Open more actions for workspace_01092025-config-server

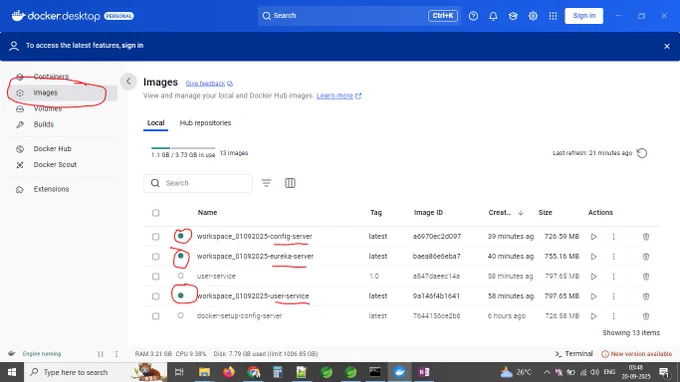coord(614,237)
